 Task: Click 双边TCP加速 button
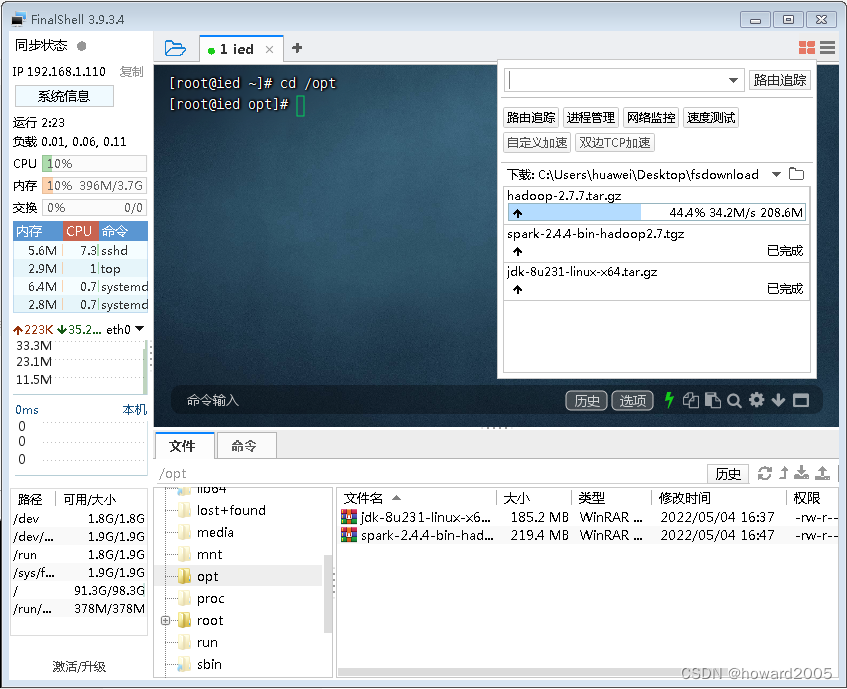coord(615,143)
